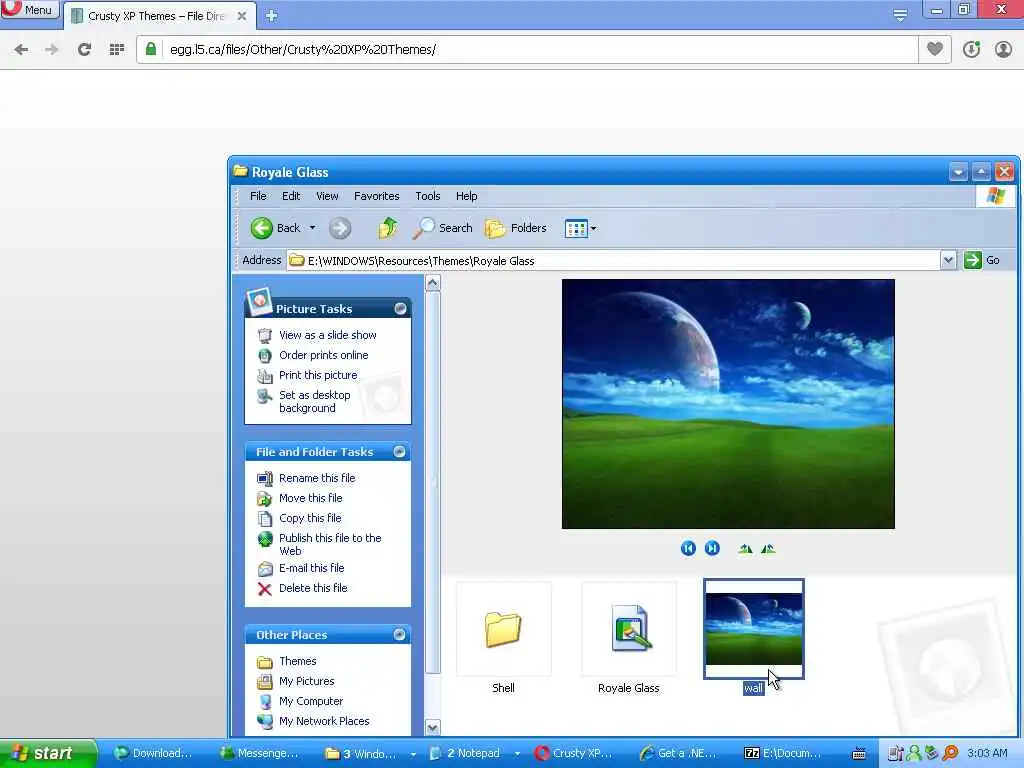This screenshot has width=1024, height=768.
Task: Collapse File and Folder Tasks panel
Action: [x=400, y=452]
